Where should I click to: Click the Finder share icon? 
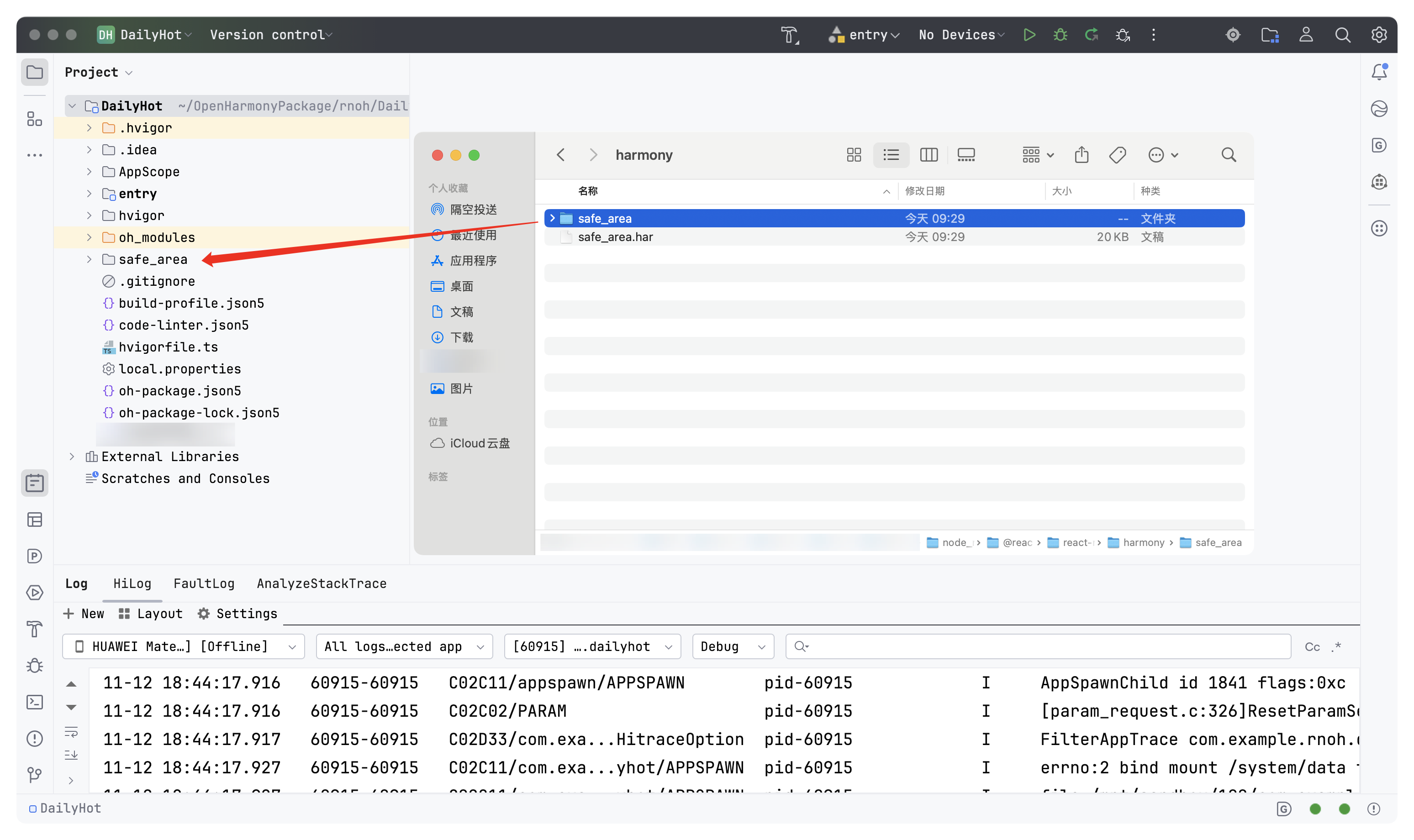click(x=1082, y=154)
